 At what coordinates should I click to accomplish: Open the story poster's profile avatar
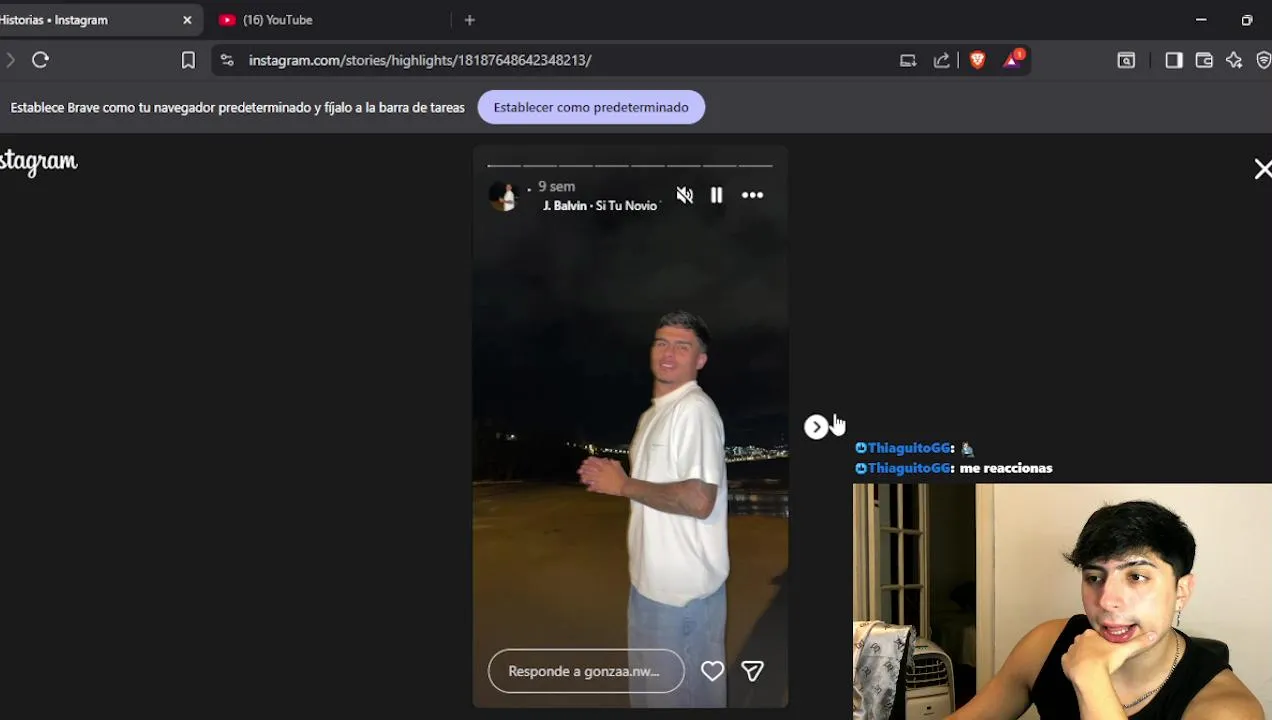tap(503, 196)
